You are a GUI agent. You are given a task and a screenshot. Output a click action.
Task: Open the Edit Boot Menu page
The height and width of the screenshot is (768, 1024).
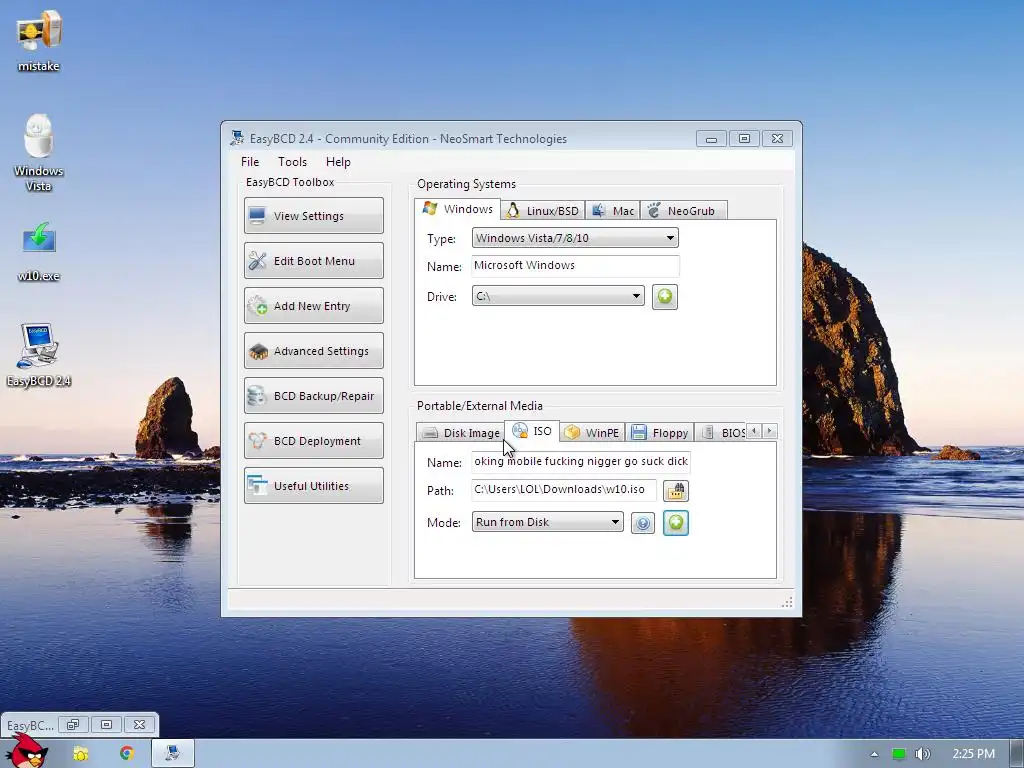(313, 261)
